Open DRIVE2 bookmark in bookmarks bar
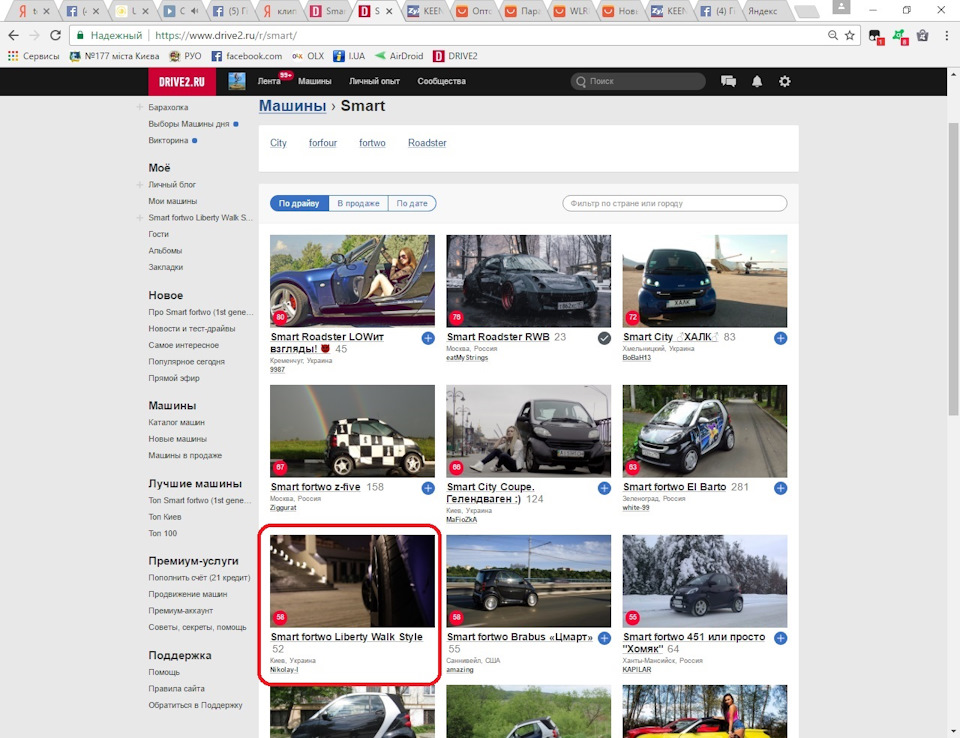This screenshot has width=960, height=738. 455,56
